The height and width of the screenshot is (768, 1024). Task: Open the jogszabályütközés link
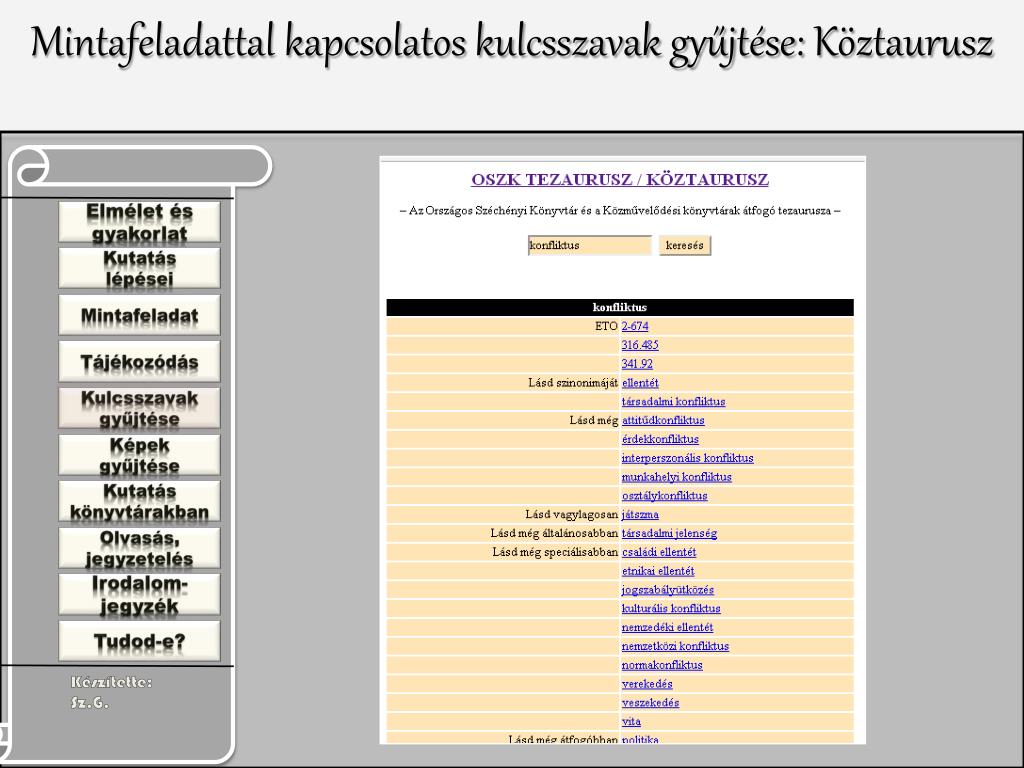667,590
